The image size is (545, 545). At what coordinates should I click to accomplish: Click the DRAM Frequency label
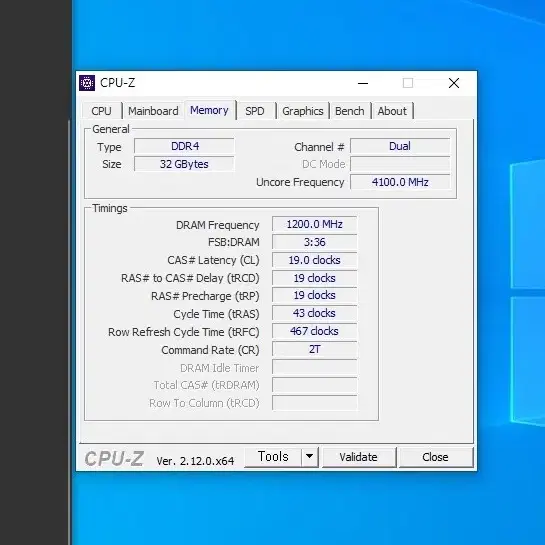pos(218,225)
